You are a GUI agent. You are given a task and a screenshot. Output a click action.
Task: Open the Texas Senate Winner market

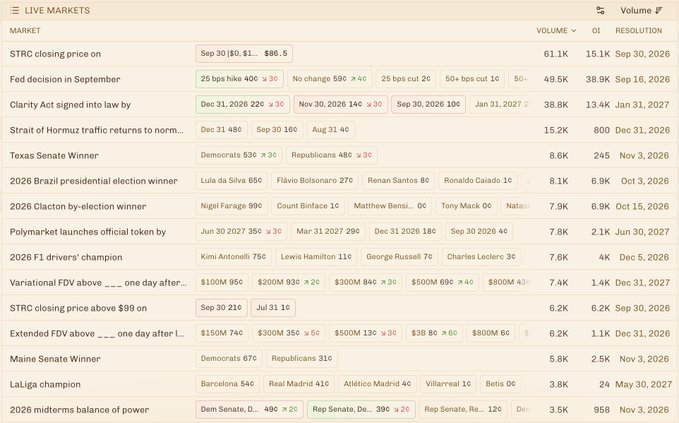54,155
